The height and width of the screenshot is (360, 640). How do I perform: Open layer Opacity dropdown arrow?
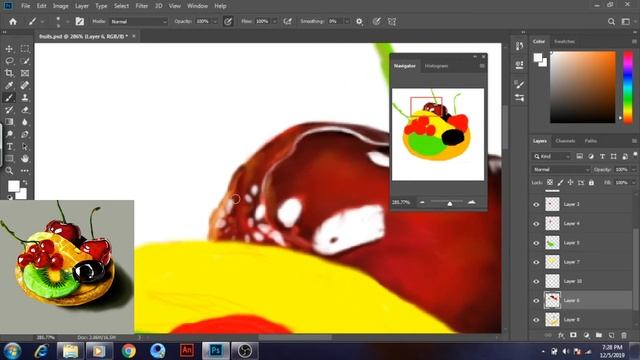[x=633, y=169]
